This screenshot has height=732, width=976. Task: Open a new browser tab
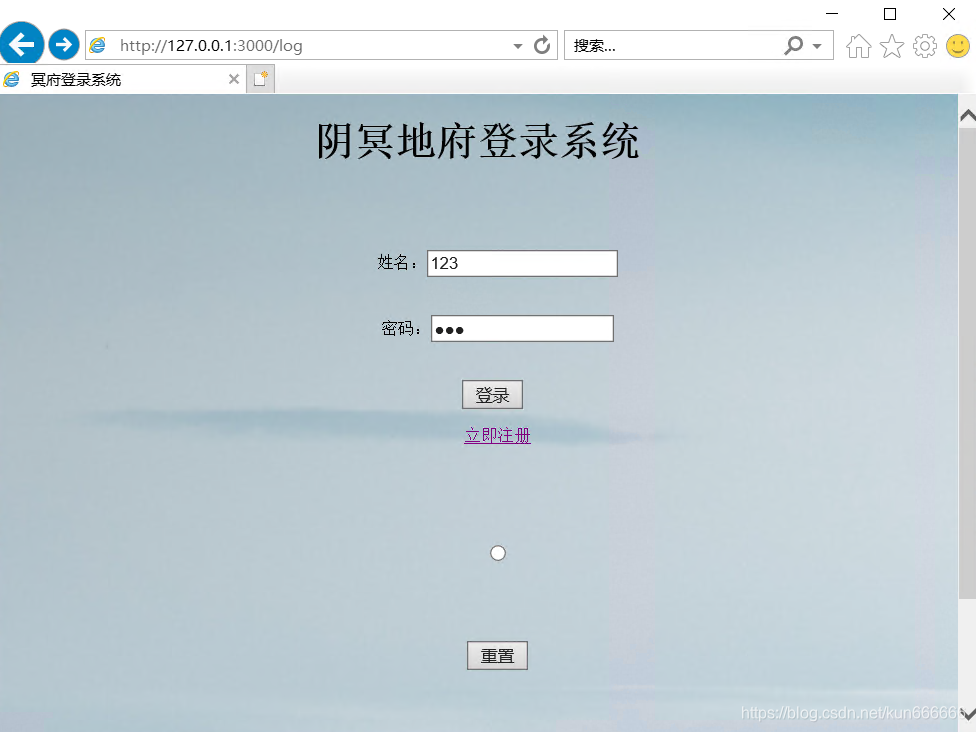click(260, 77)
